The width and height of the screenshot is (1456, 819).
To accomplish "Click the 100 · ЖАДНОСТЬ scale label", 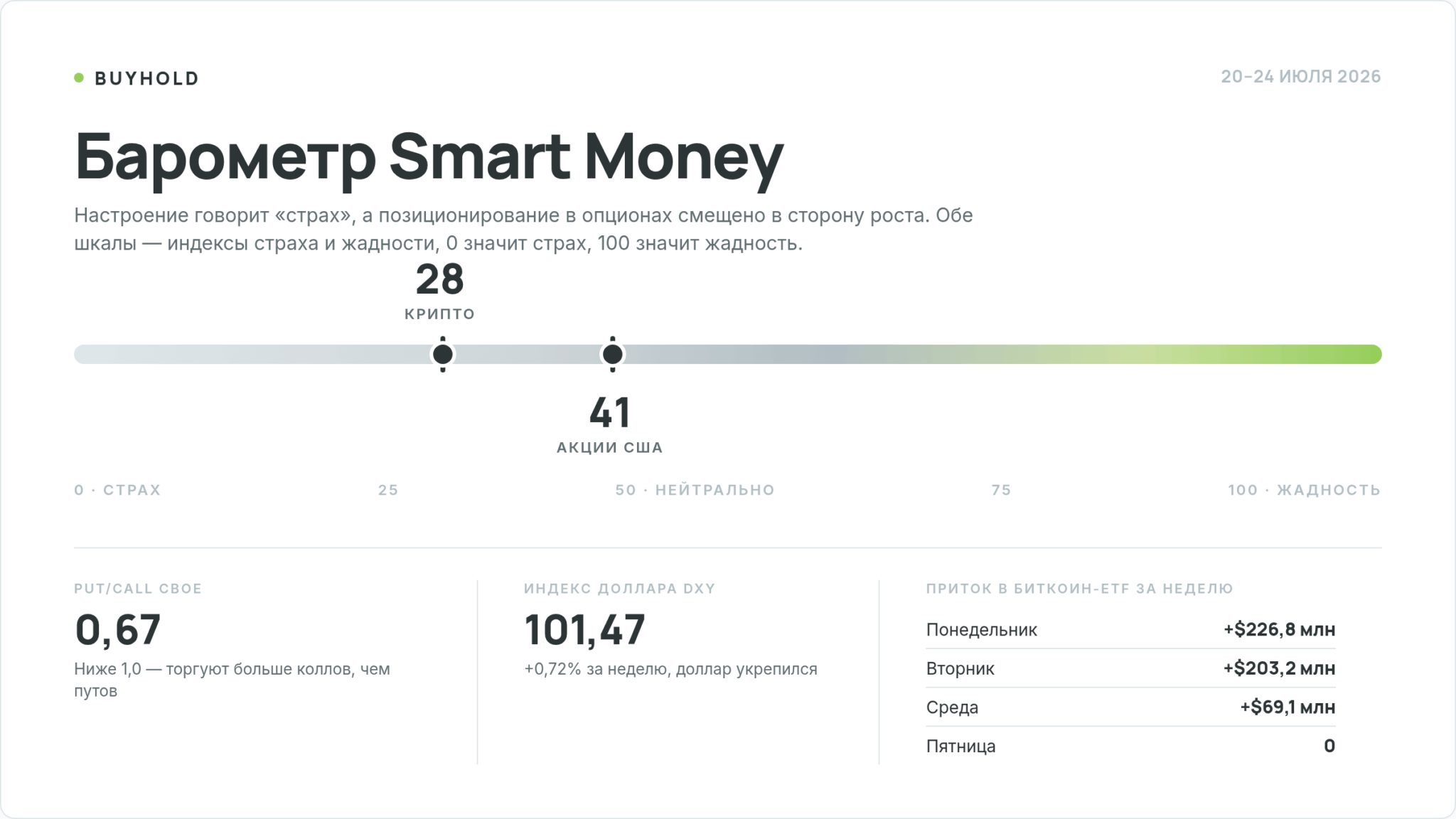I will 1305,490.
